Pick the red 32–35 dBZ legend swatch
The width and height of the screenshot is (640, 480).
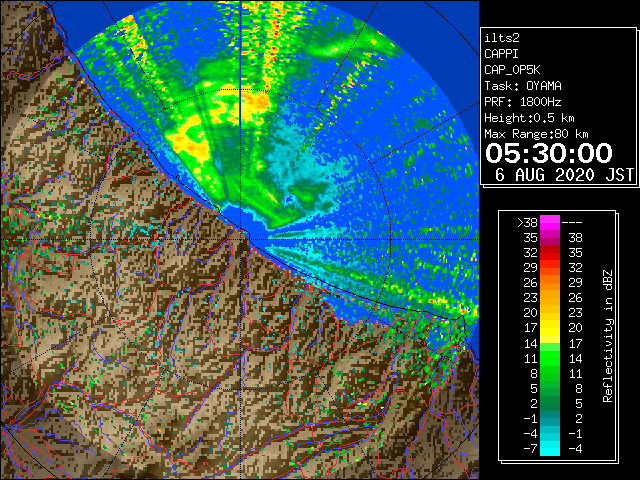click(x=550, y=253)
